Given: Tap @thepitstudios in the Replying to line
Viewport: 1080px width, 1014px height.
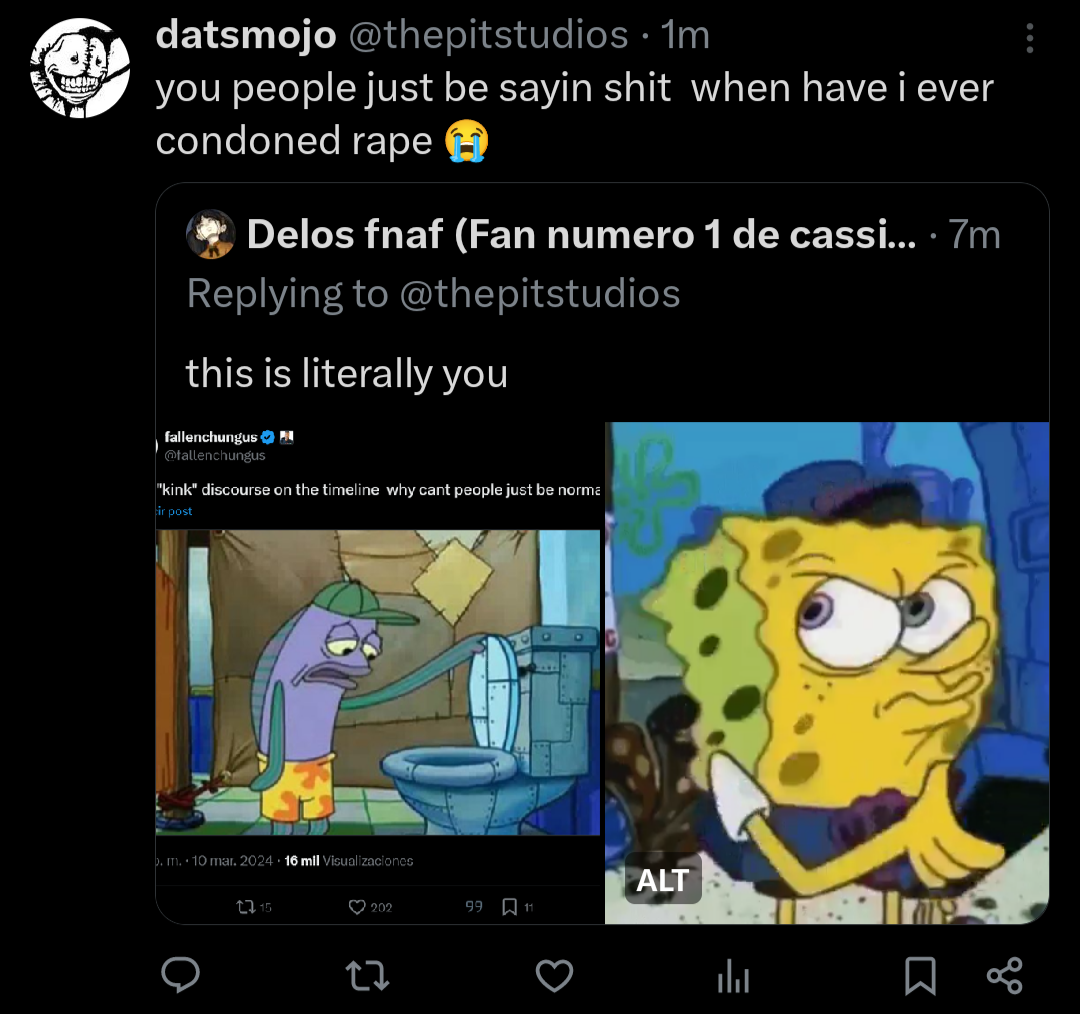Looking at the screenshot, I should coord(540,294).
